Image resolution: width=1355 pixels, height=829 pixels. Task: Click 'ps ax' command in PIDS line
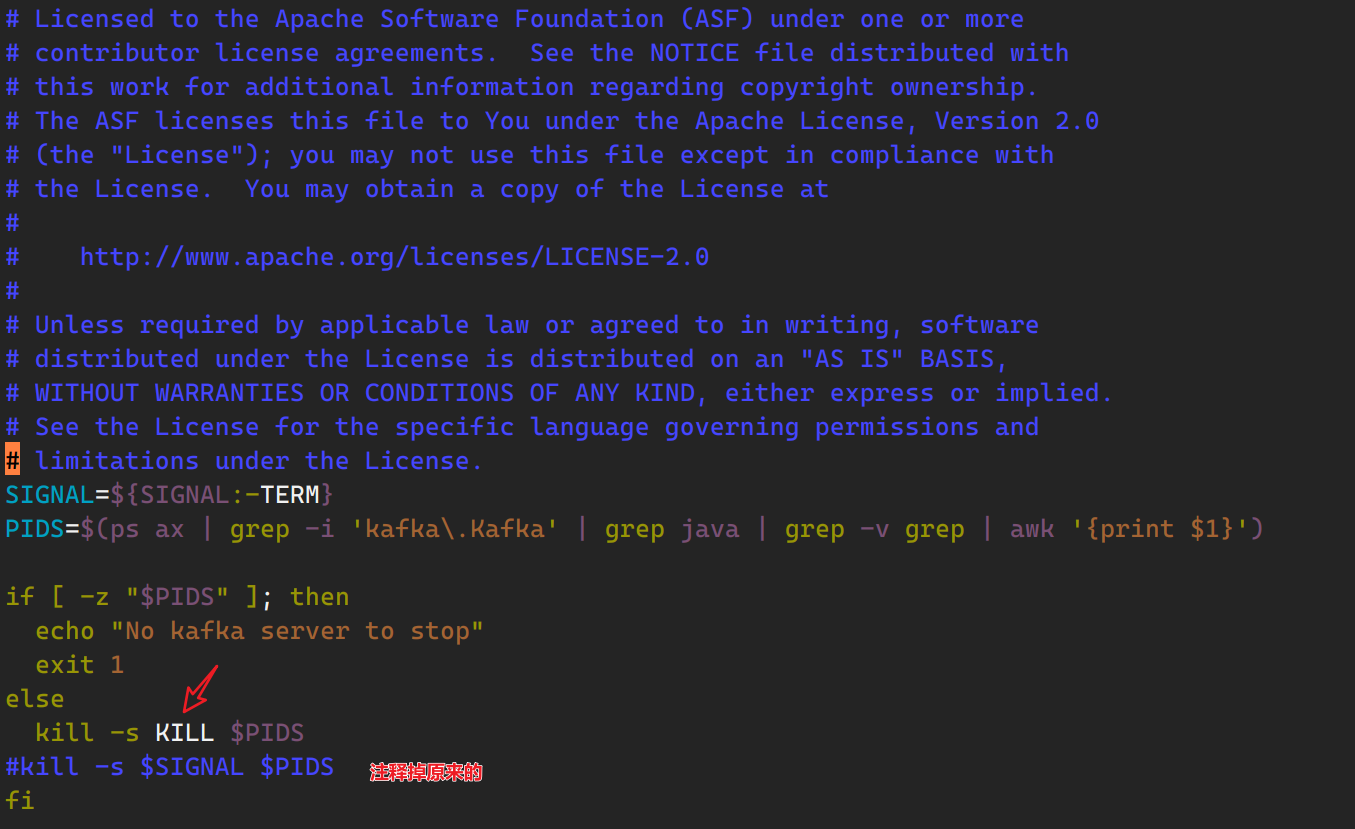tap(147, 529)
